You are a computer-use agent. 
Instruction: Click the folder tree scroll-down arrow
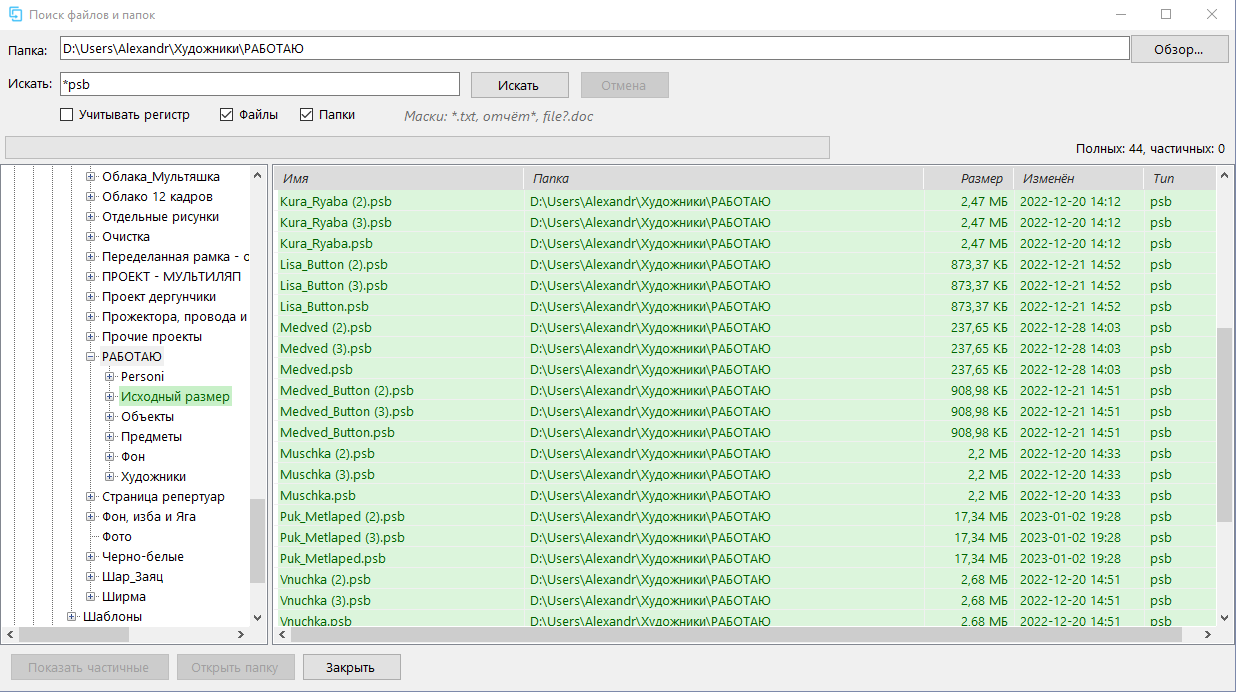(x=257, y=618)
